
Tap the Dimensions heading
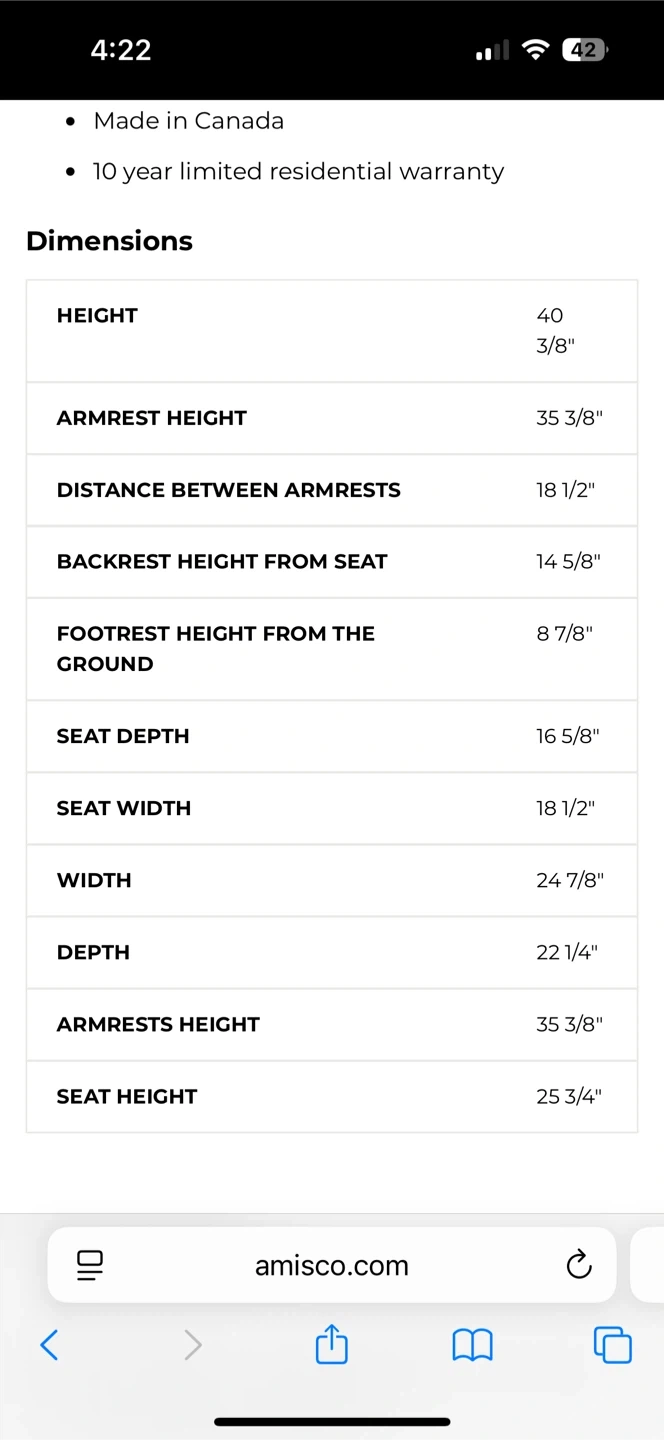pyautogui.click(x=109, y=241)
